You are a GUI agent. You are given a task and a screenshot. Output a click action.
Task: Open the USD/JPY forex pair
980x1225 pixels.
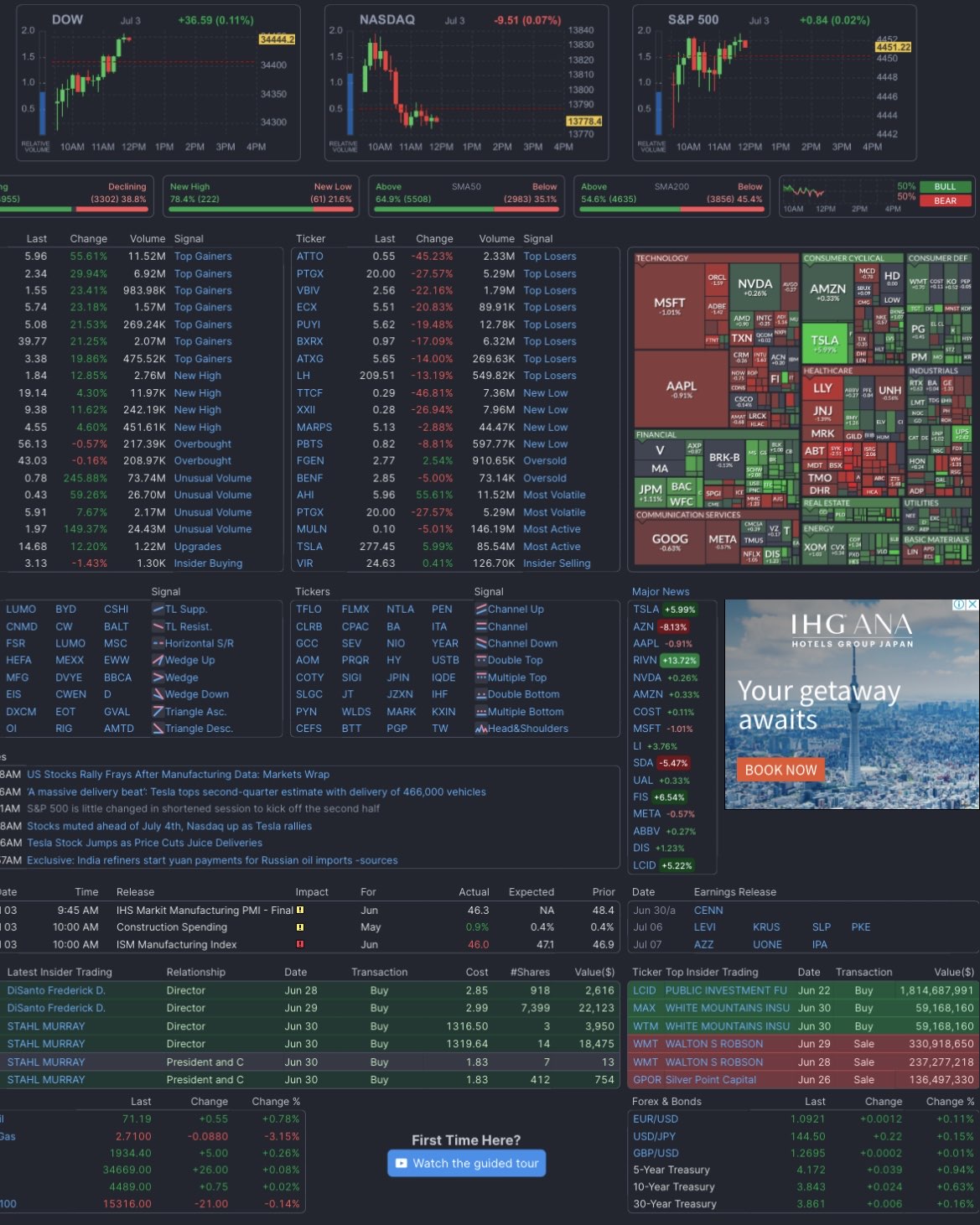654,1136
